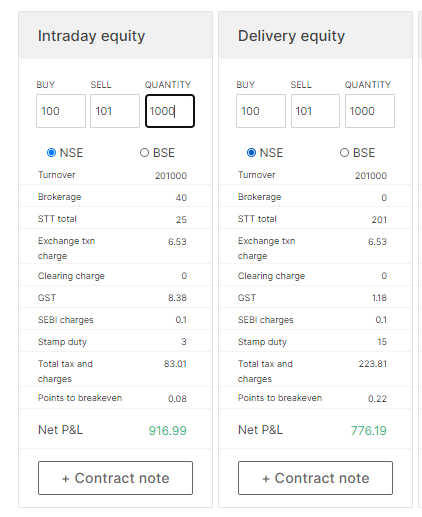422x517 pixels.
Task: Focus Intraday equity QUANTITY field
Action: (170, 111)
